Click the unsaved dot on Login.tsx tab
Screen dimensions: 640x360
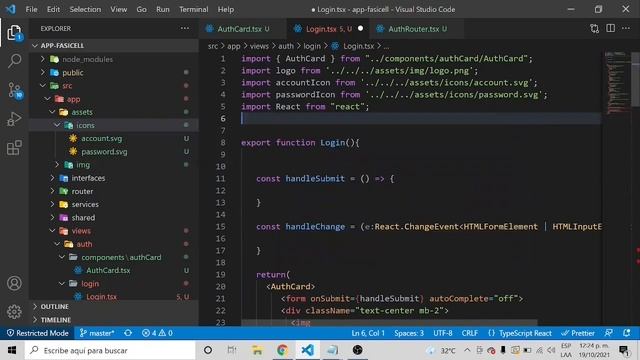pyautogui.click(x=360, y=29)
